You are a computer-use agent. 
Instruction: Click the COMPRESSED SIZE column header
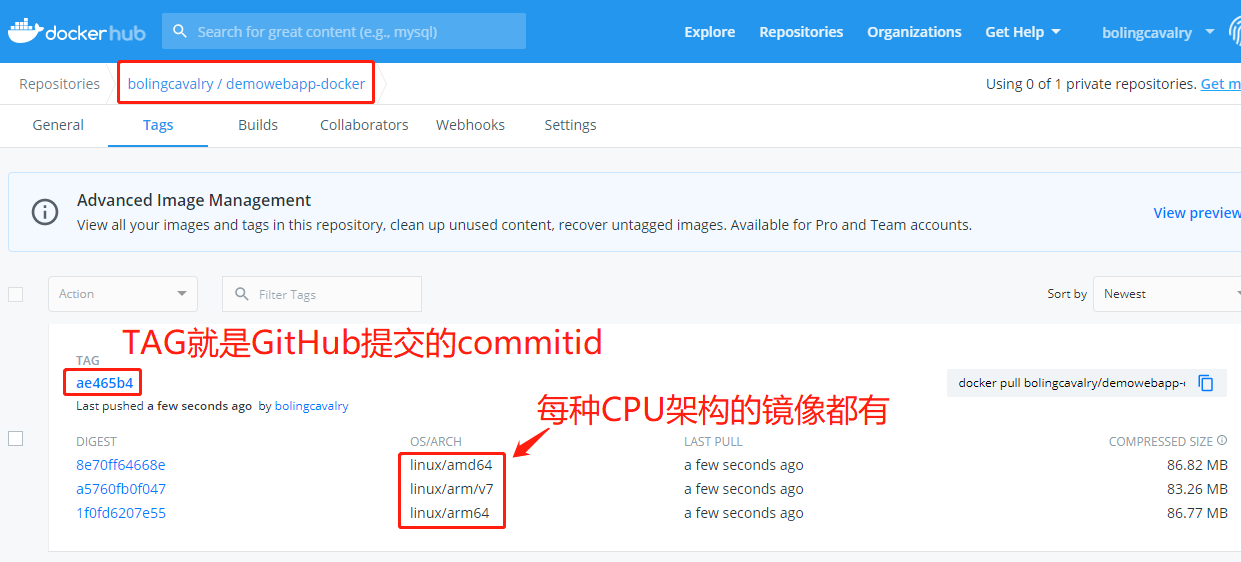point(1161,441)
